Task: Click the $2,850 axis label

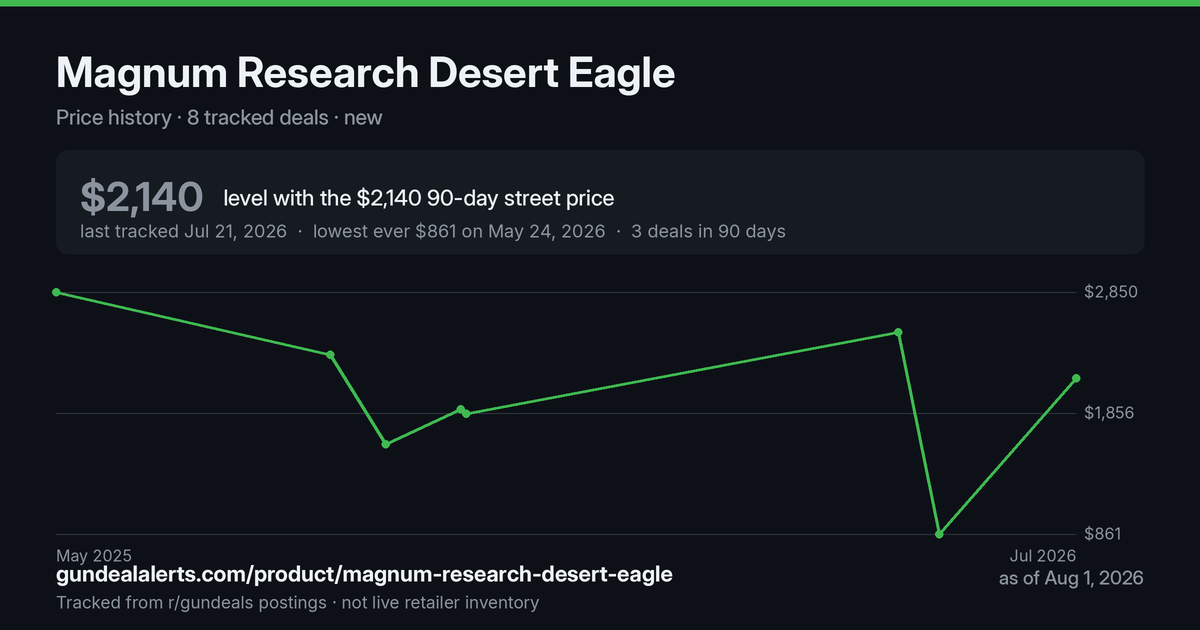Action: 1110,292
